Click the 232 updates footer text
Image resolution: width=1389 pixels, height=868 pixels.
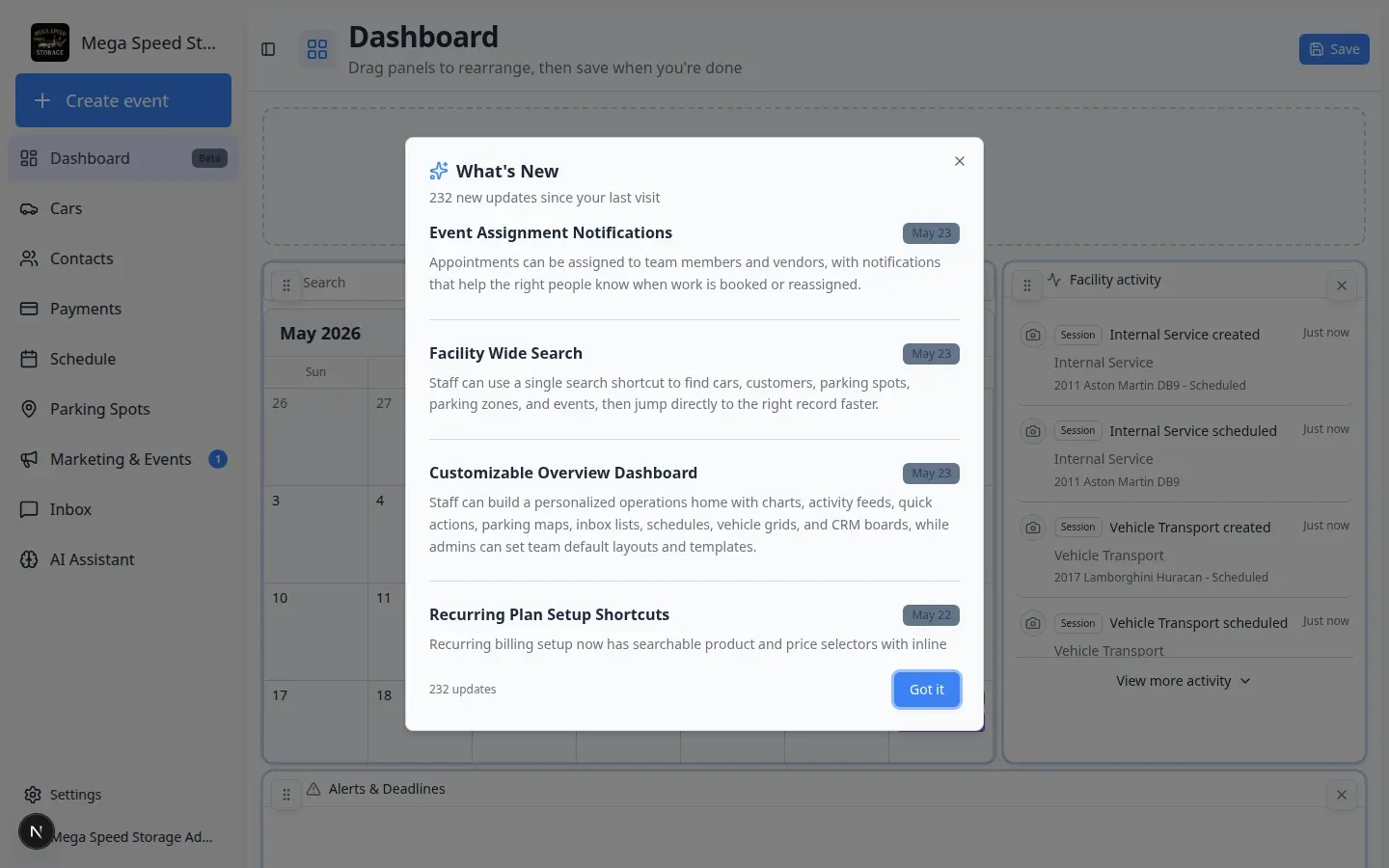(463, 690)
